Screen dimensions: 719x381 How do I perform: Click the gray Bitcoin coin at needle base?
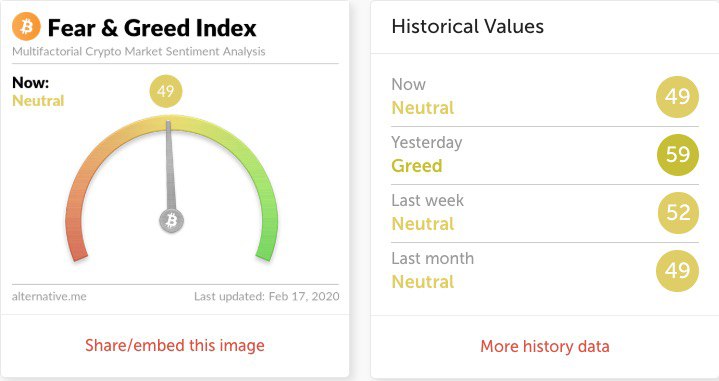click(x=171, y=221)
